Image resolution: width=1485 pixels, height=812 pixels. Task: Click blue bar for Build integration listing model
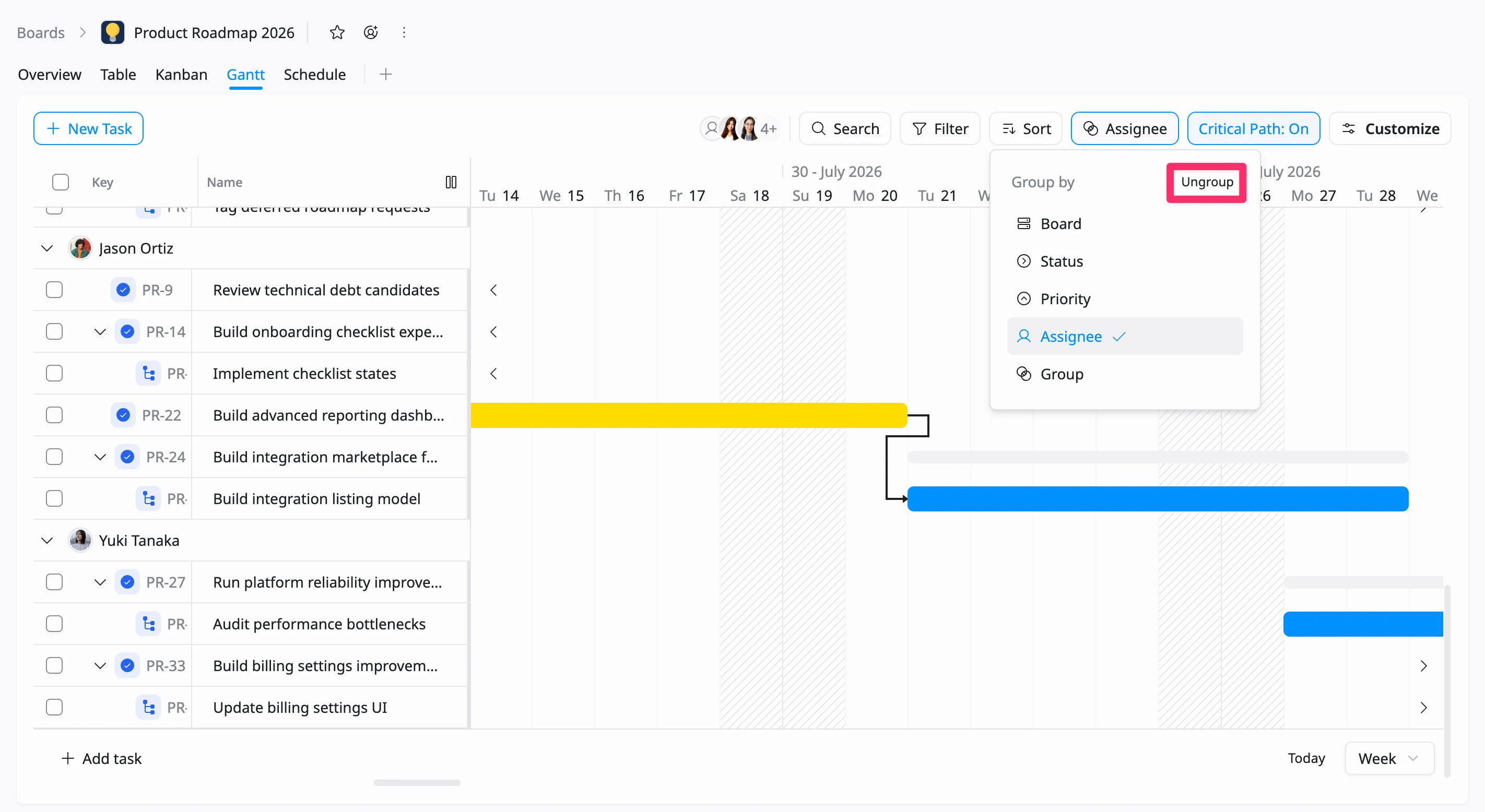point(1158,498)
